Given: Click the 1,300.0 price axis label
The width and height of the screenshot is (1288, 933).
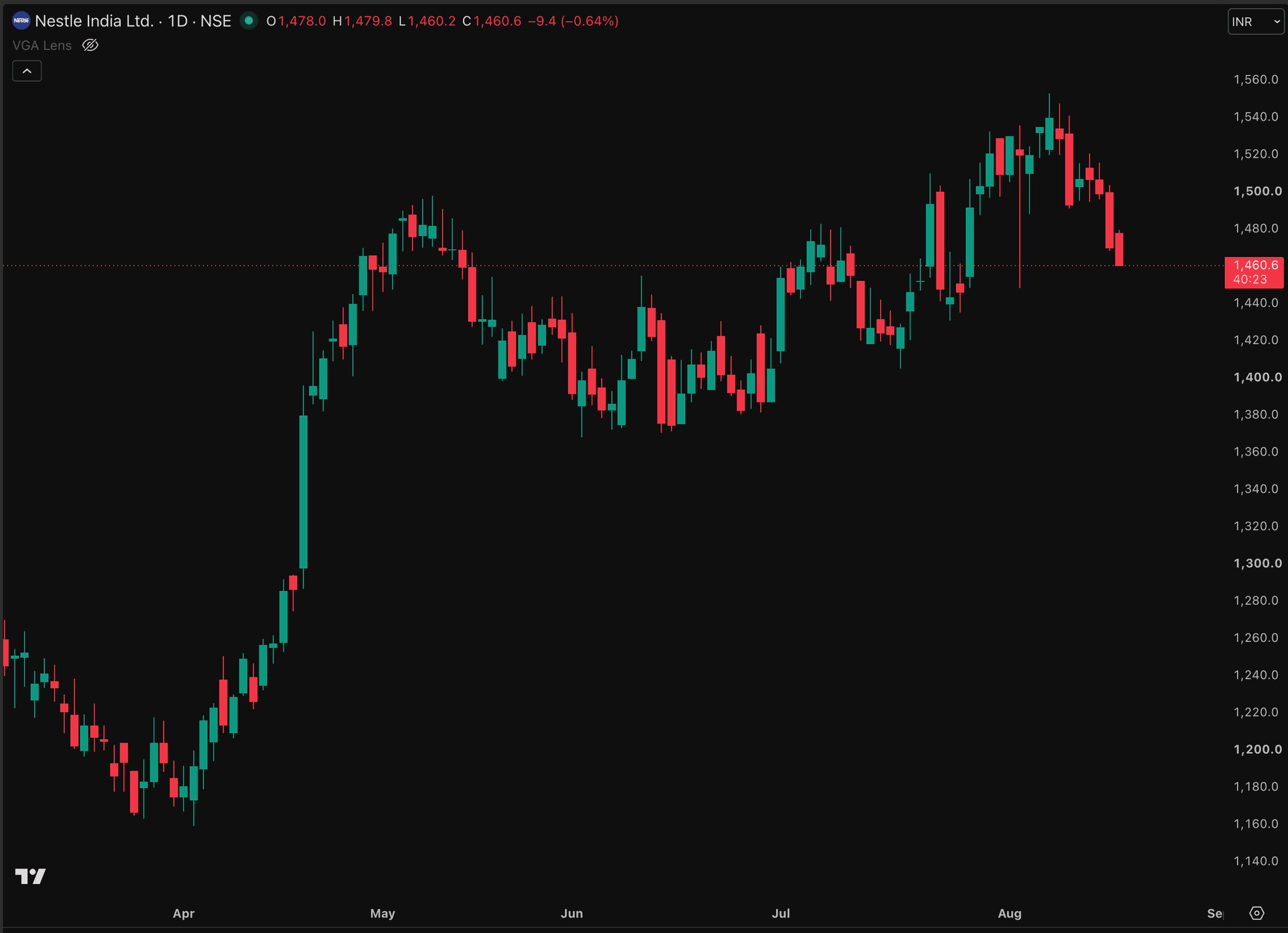Looking at the screenshot, I should tap(1257, 563).
